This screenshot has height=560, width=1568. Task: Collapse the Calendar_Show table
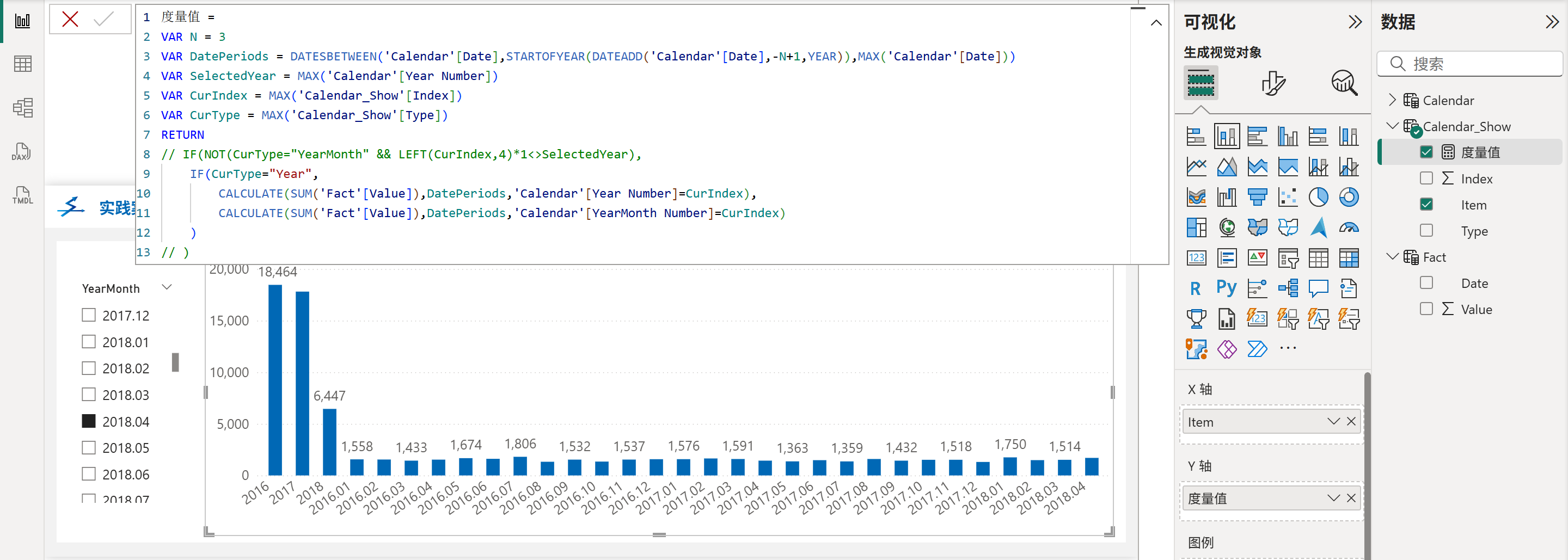(1392, 126)
